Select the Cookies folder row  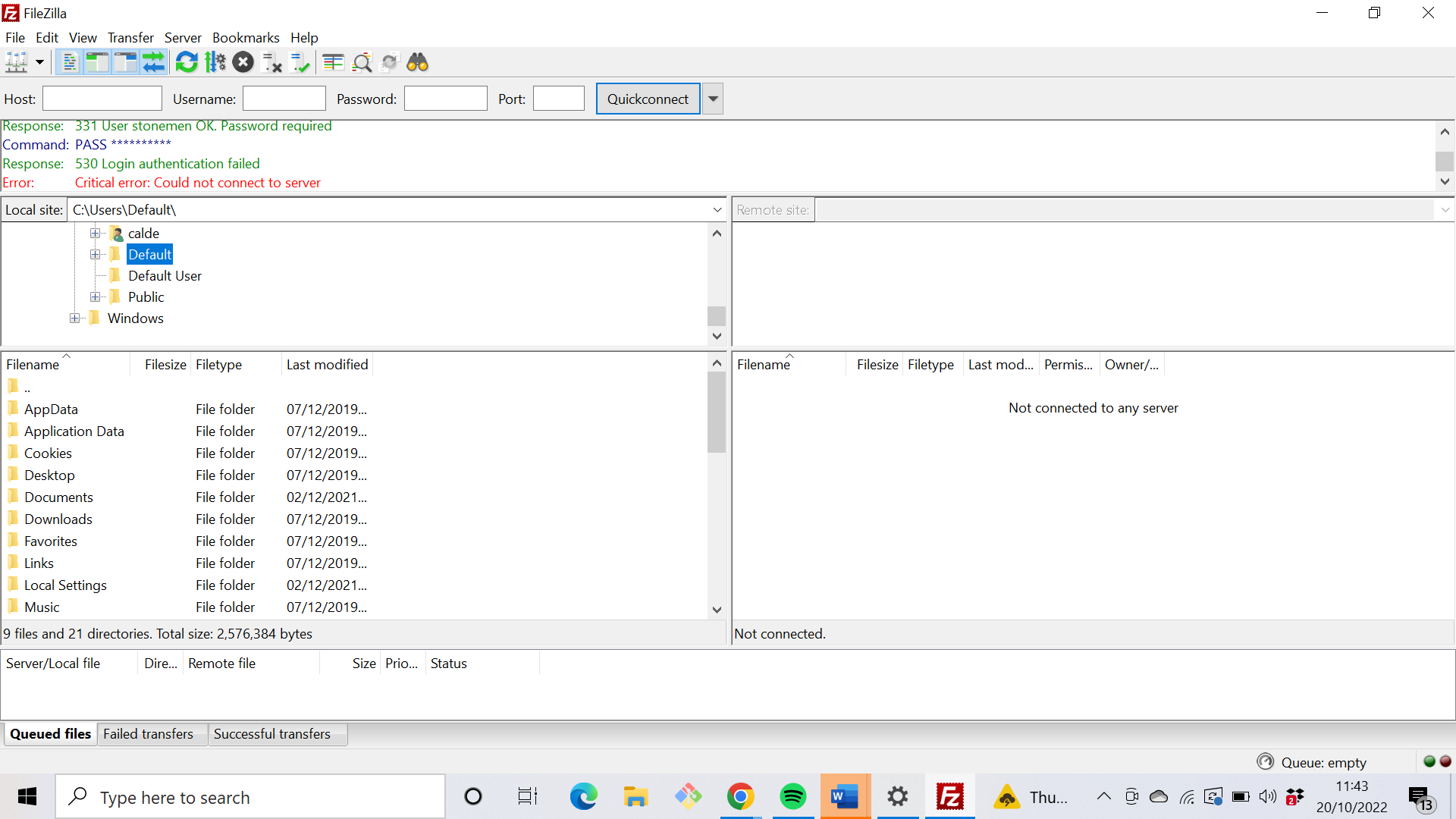pyautogui.click(x=353, y=453)
